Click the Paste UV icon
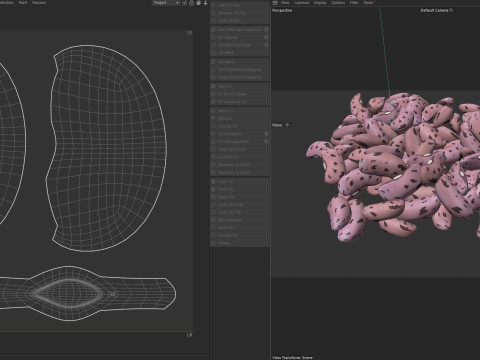This screenshot has height=360, width=480. coord(213,189)
